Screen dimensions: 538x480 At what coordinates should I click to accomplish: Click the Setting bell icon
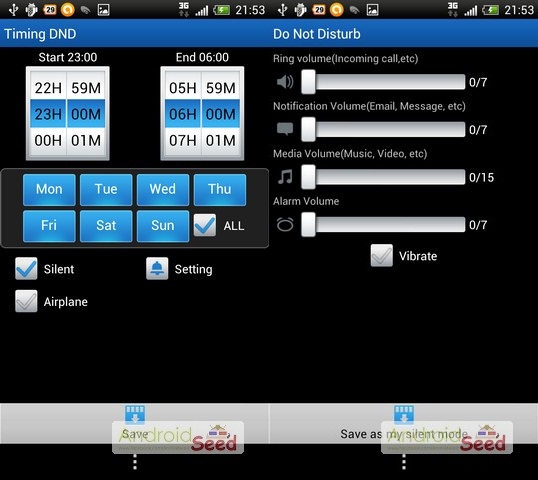coord(157,268)
